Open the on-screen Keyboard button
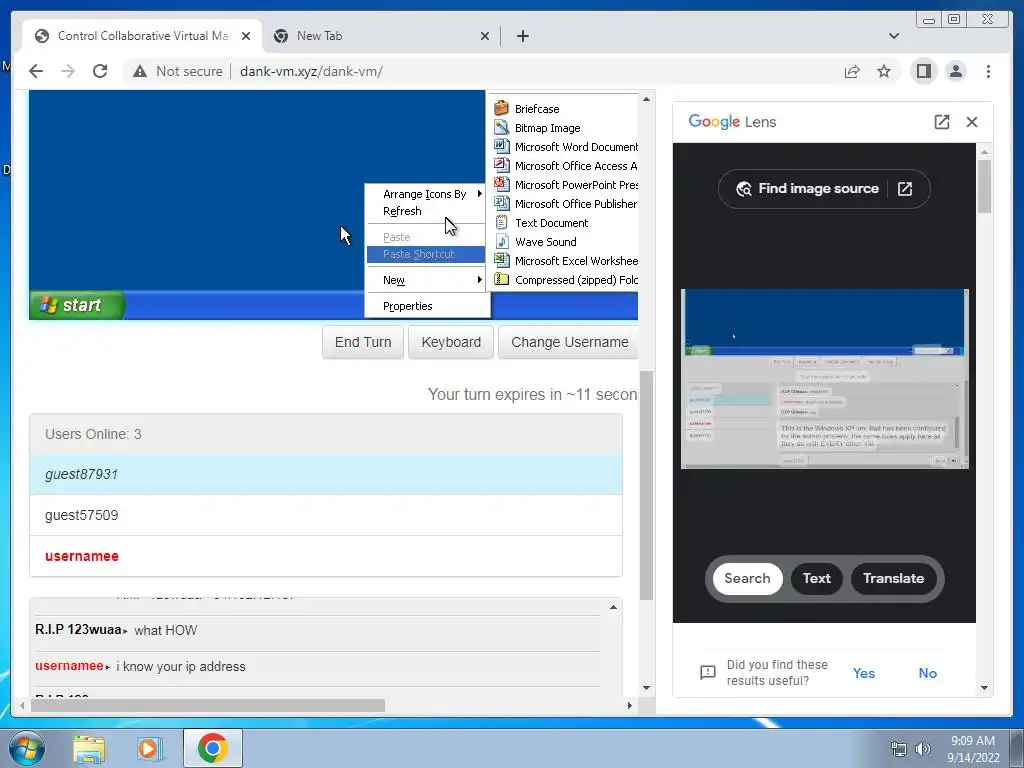Viewport: 1024px width, 768px height. tap(451, 342)
